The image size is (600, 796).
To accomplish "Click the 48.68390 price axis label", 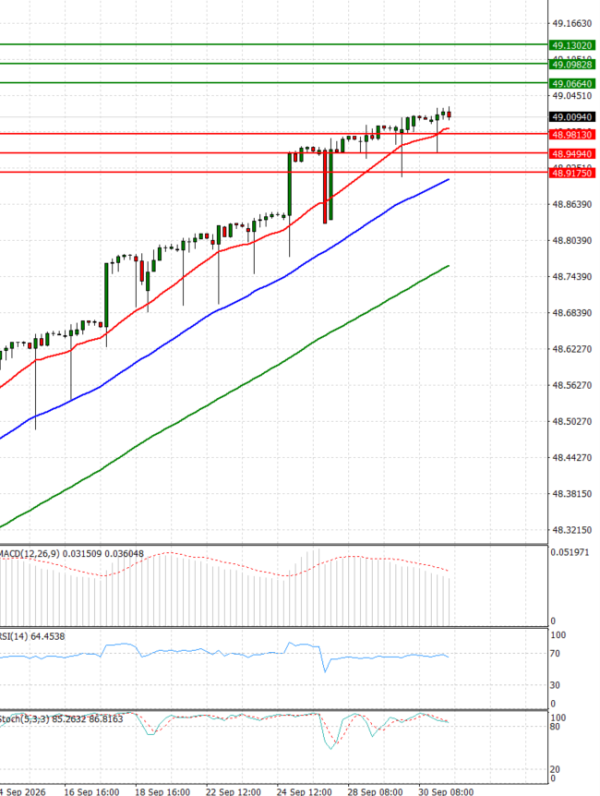I will [x=572, y=313].
